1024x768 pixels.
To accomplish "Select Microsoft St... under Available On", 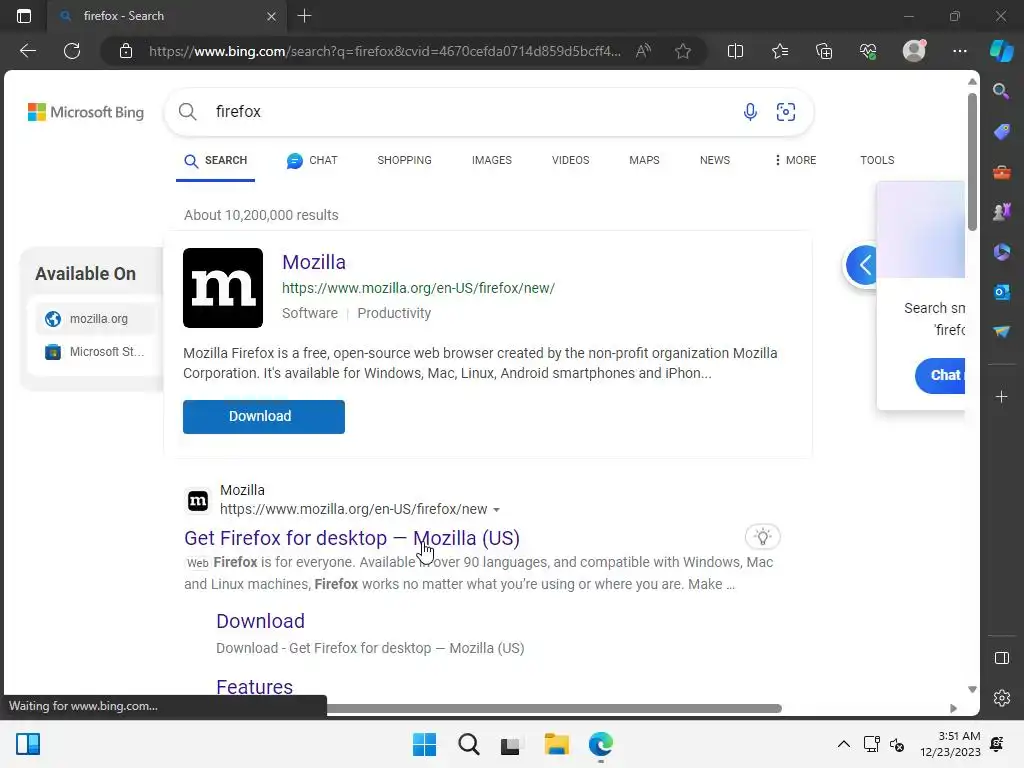I will (x=94, y=352).
